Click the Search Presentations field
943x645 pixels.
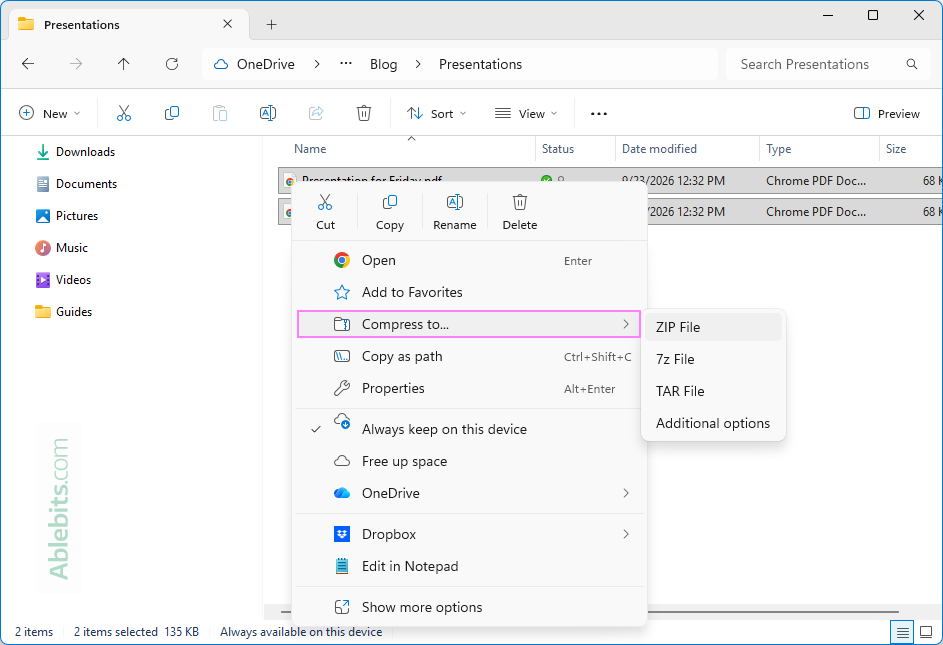click(830, 64)
